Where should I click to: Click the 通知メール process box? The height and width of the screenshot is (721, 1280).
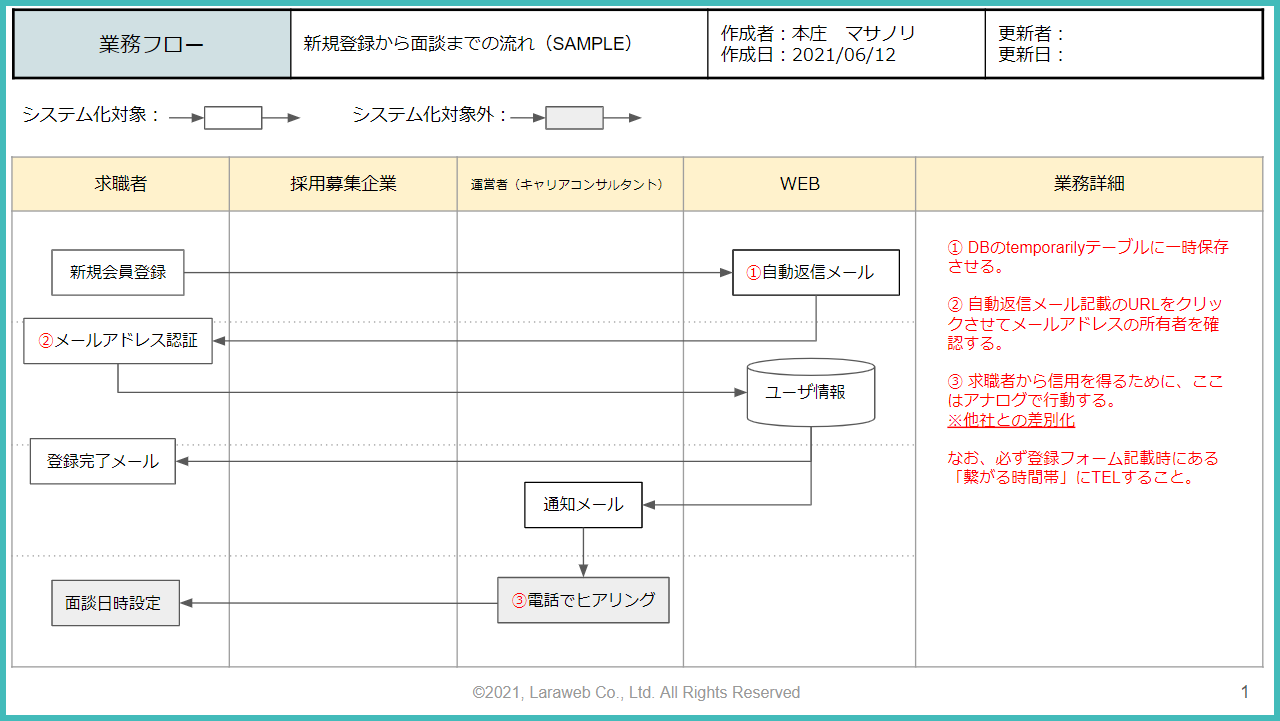583,505
